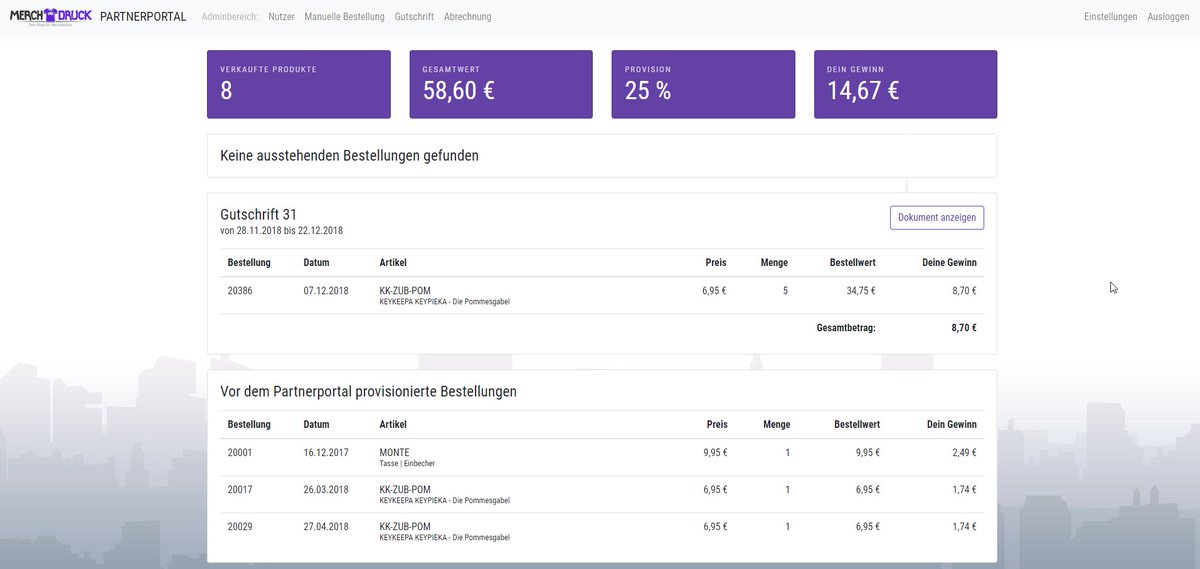Image resolution: width=1200 pixels, height=569 pixels.
Task: Click Ausloggen to sign out
Action: [1169, 17]
